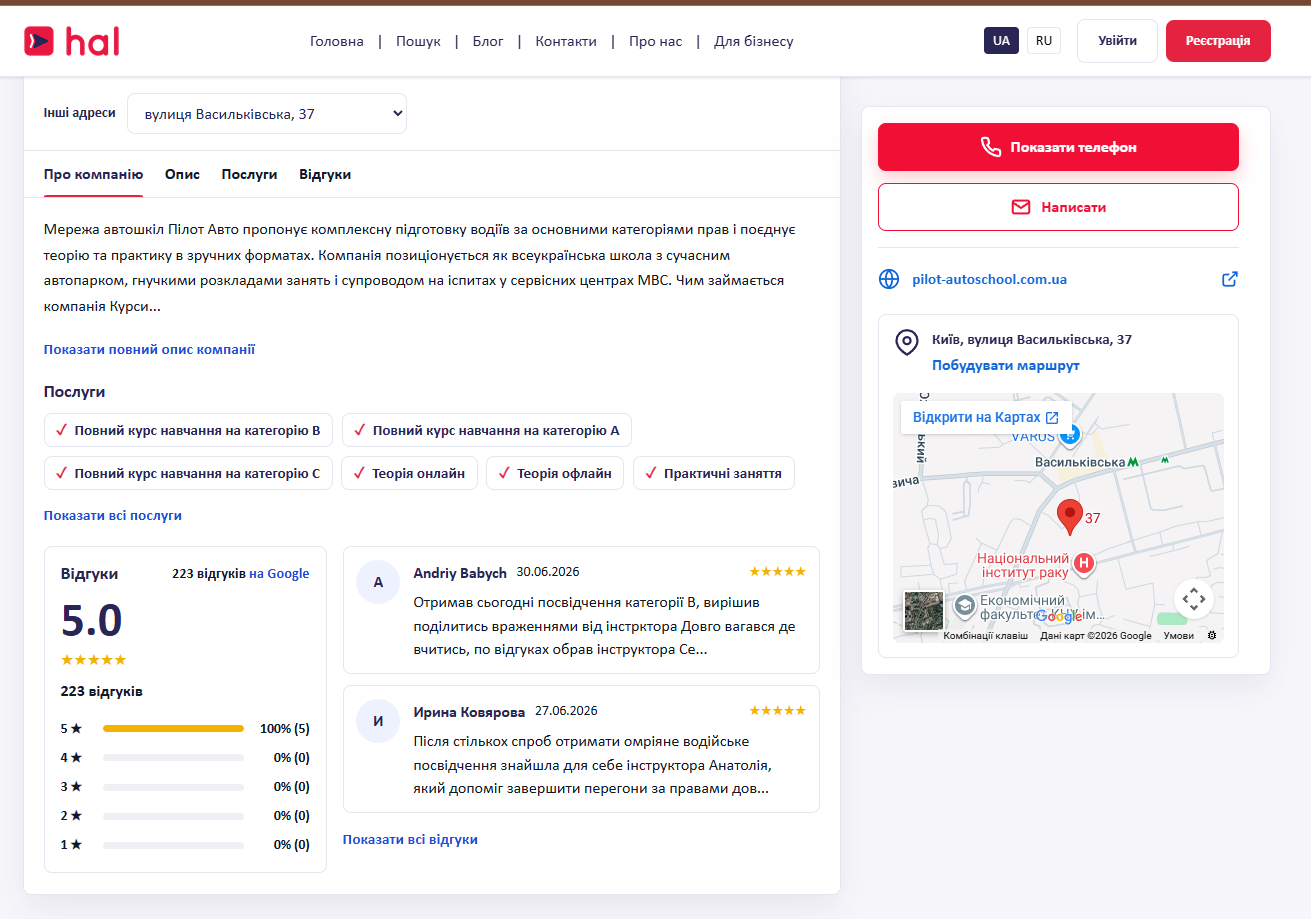Open pilot-autoschool.com.ua website link
Viewport: 1311px width, 919px height.
(x=990, y=279)
